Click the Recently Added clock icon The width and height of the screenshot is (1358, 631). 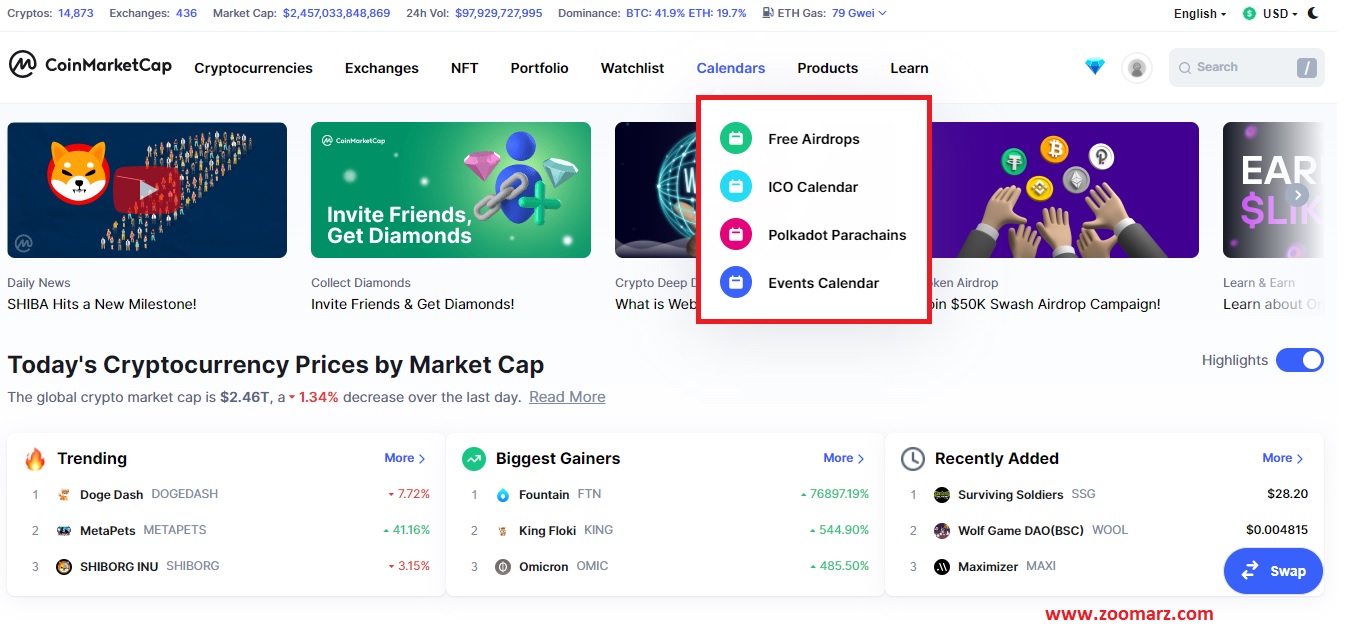point(912,459)
